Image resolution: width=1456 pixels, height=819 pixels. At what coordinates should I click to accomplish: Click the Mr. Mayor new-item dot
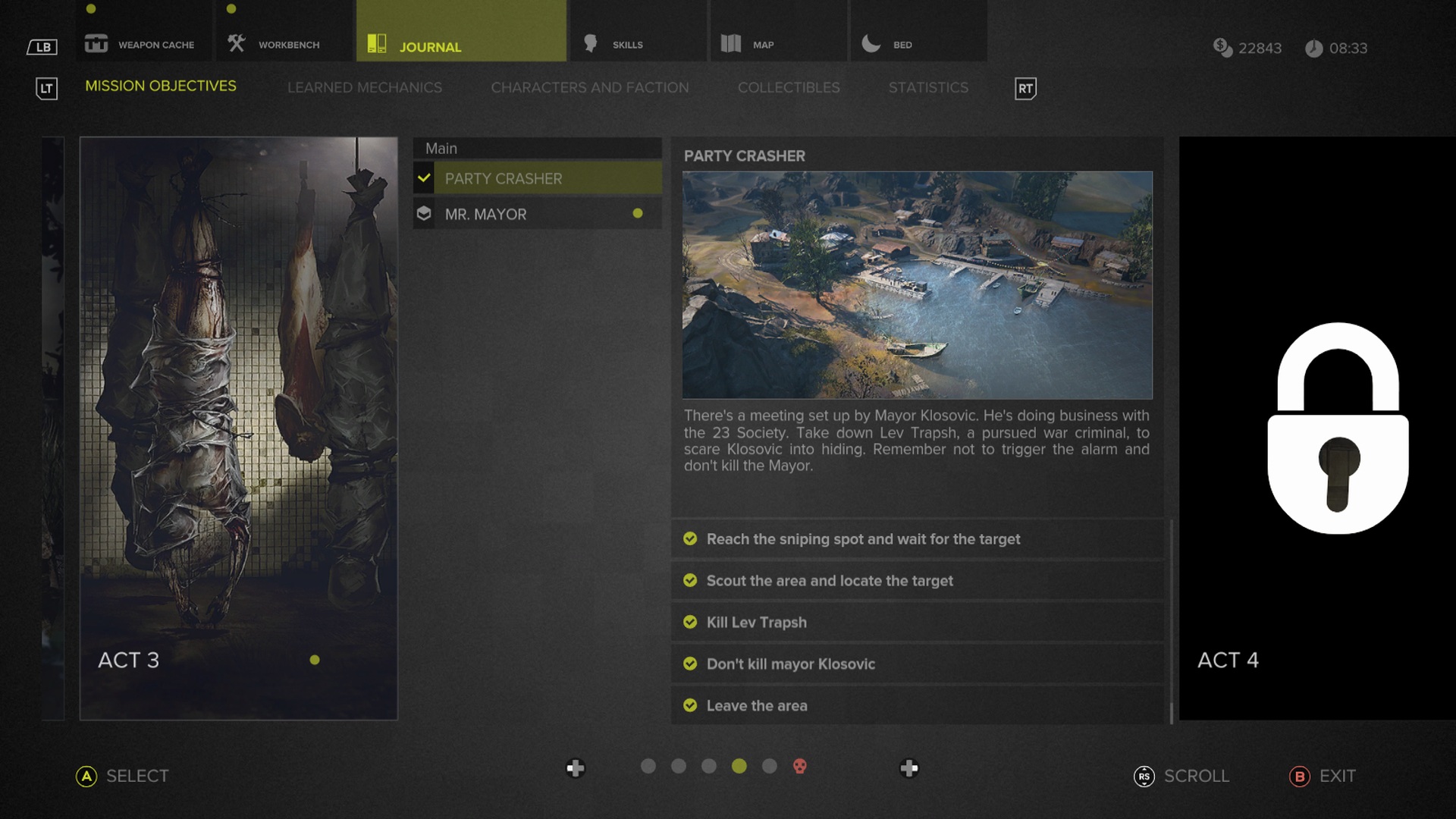[x=638, y=214]
